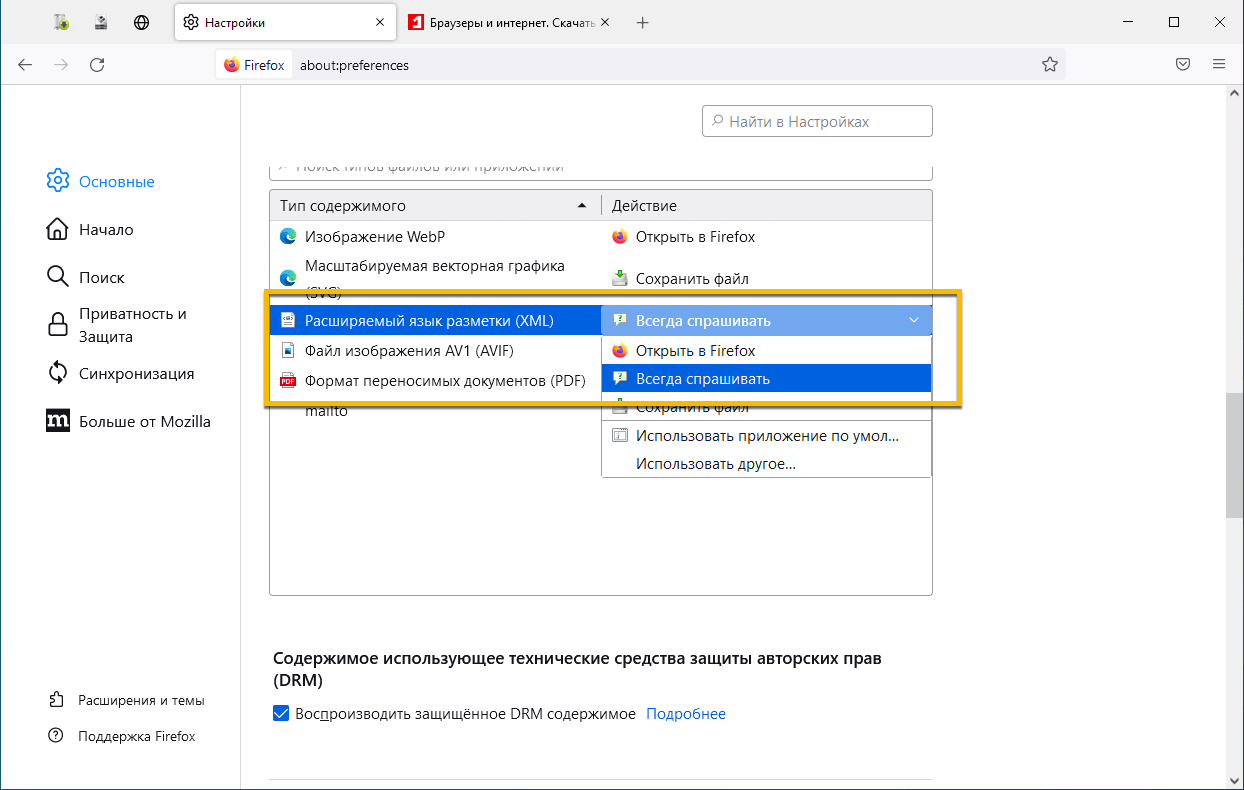1244x790 pixels.
Task: Open Расширения и темы page
Action: pos(141,700)
